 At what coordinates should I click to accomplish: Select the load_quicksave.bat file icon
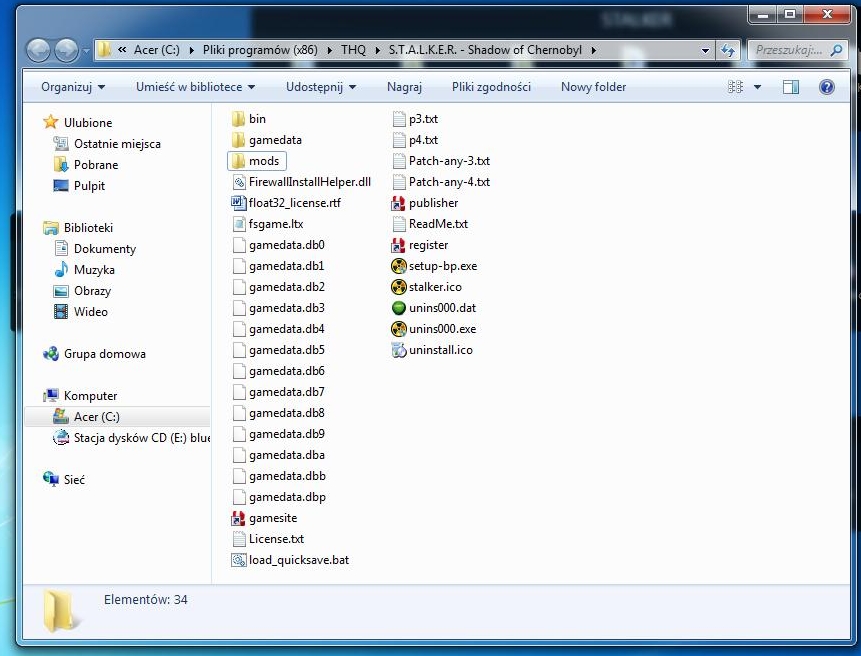[239, 560]
